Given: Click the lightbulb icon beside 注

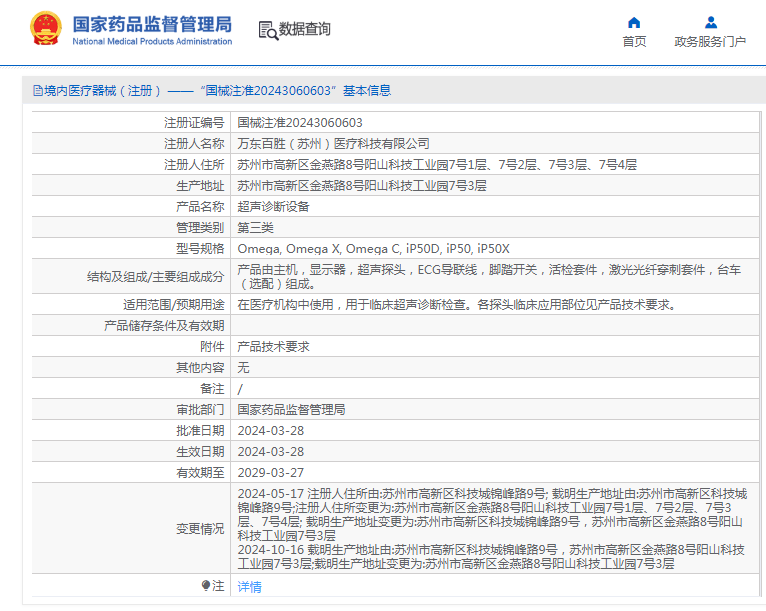Looking at the screenshot, I should (206, 586).
